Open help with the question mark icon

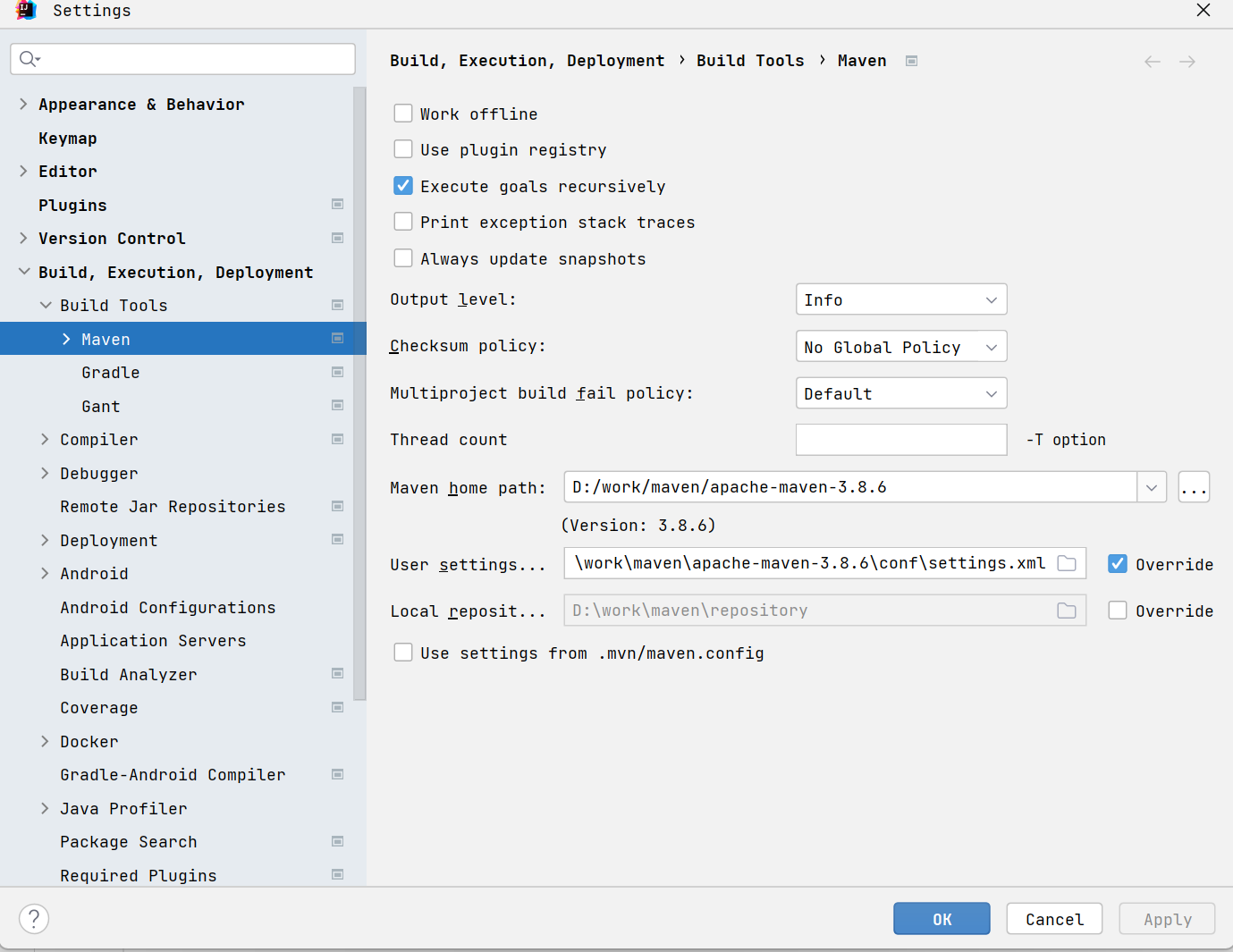point(34,919)
